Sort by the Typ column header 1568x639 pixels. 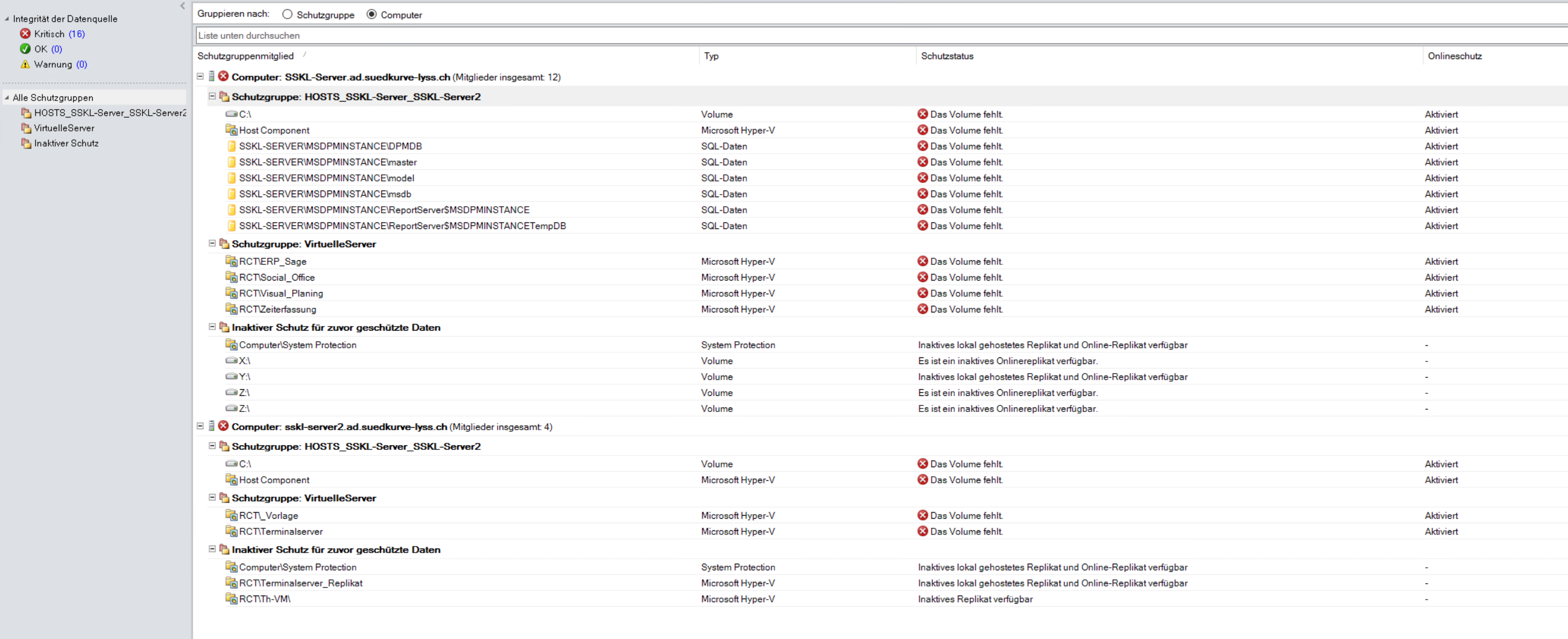tap(711, 56)
